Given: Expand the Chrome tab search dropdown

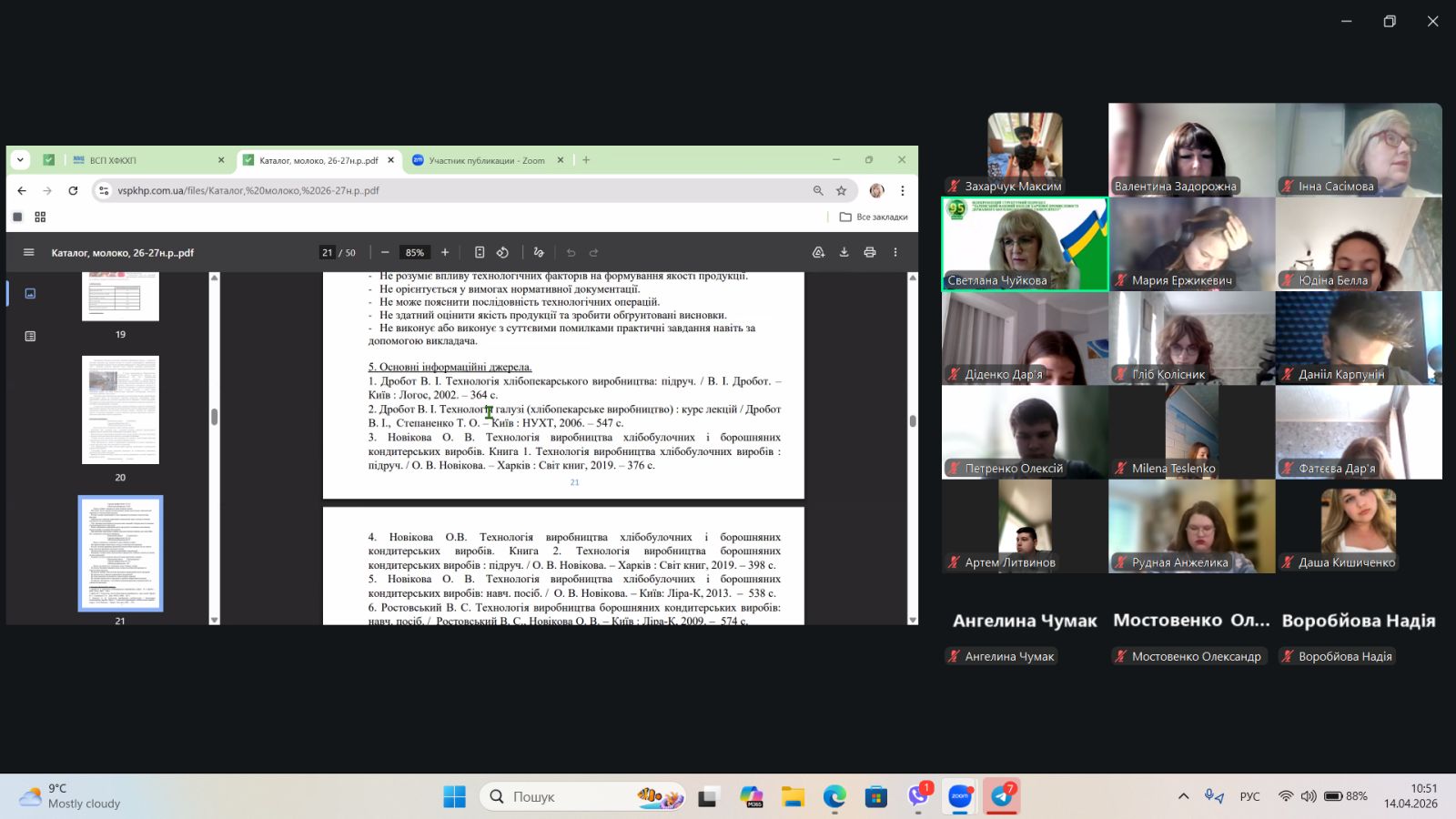Looking at the screenshot, I should 20,160.
